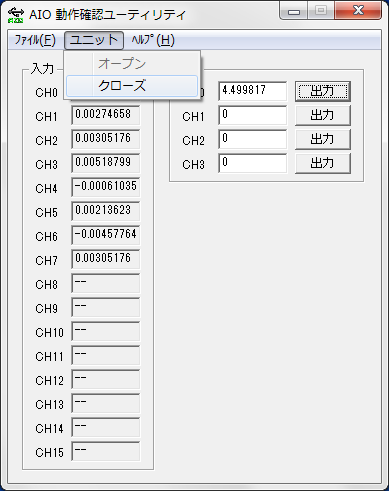Click the input CH12 value field

point(106,379)
